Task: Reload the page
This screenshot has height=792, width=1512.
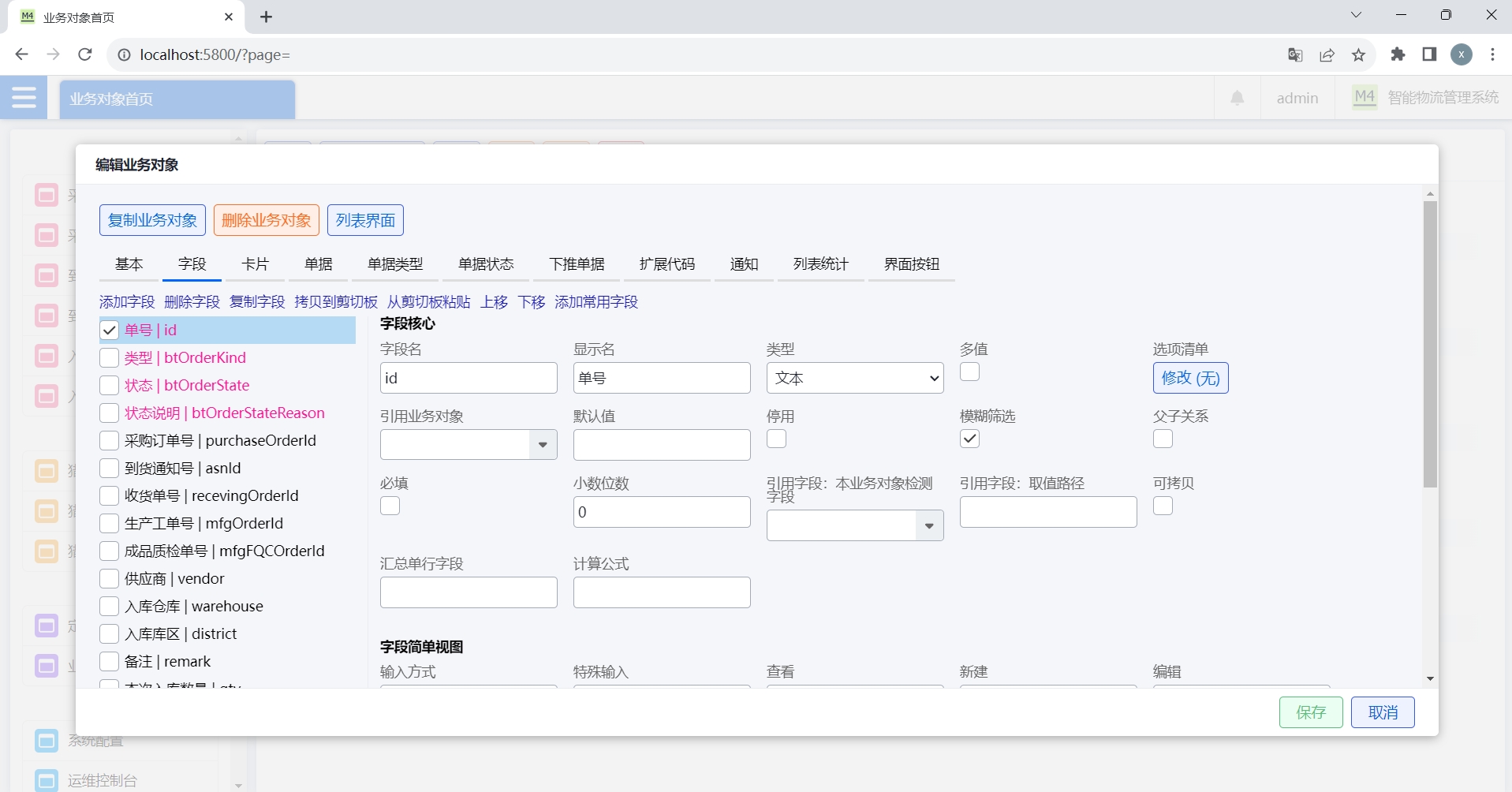Action: click(x=85, y=54)
